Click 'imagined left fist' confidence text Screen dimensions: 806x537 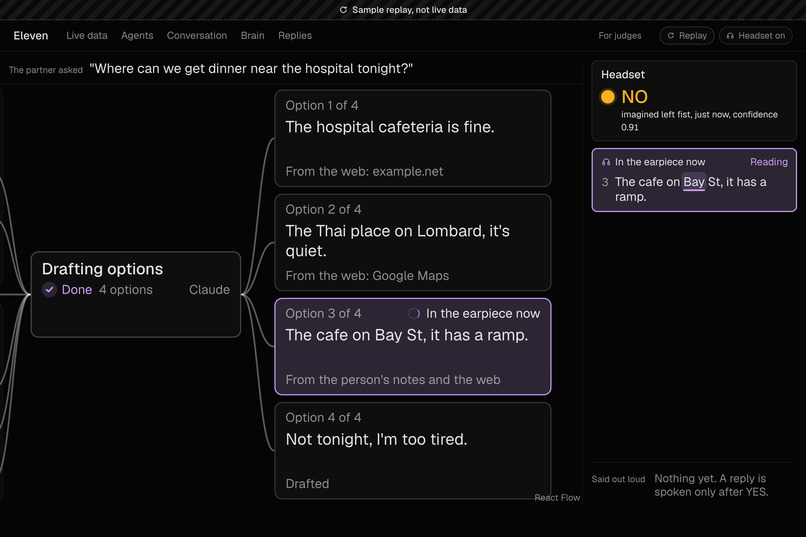click(x=699, y=121)
